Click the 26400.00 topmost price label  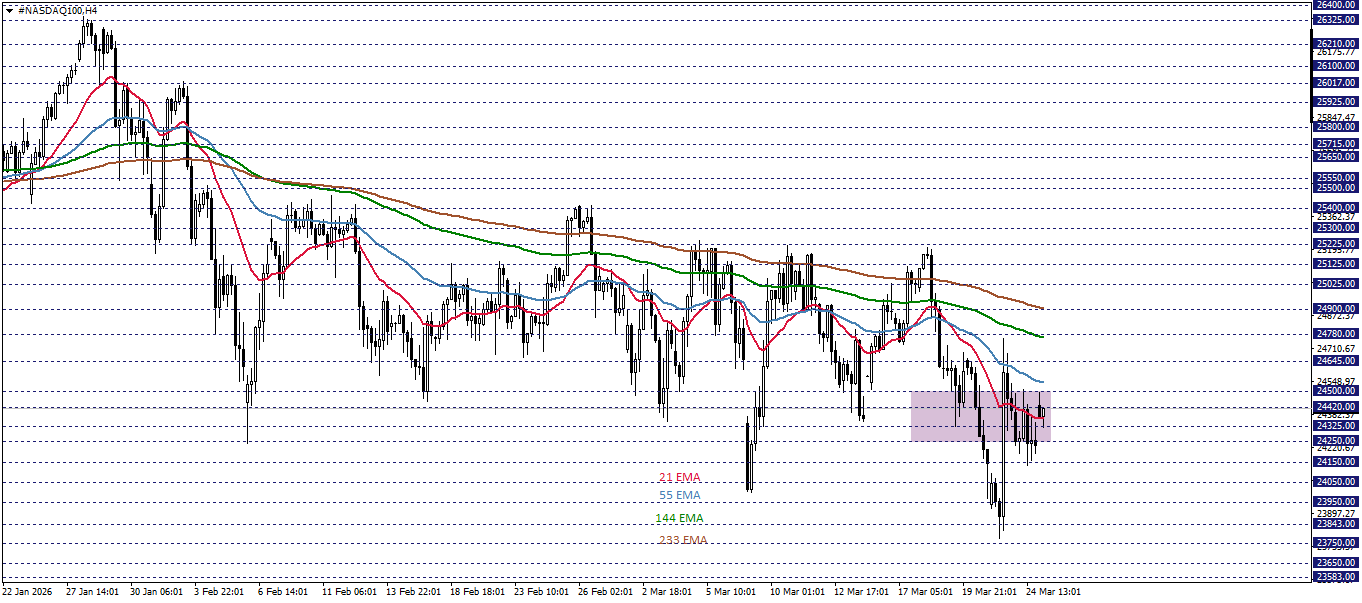click(x=1336, y=4)
